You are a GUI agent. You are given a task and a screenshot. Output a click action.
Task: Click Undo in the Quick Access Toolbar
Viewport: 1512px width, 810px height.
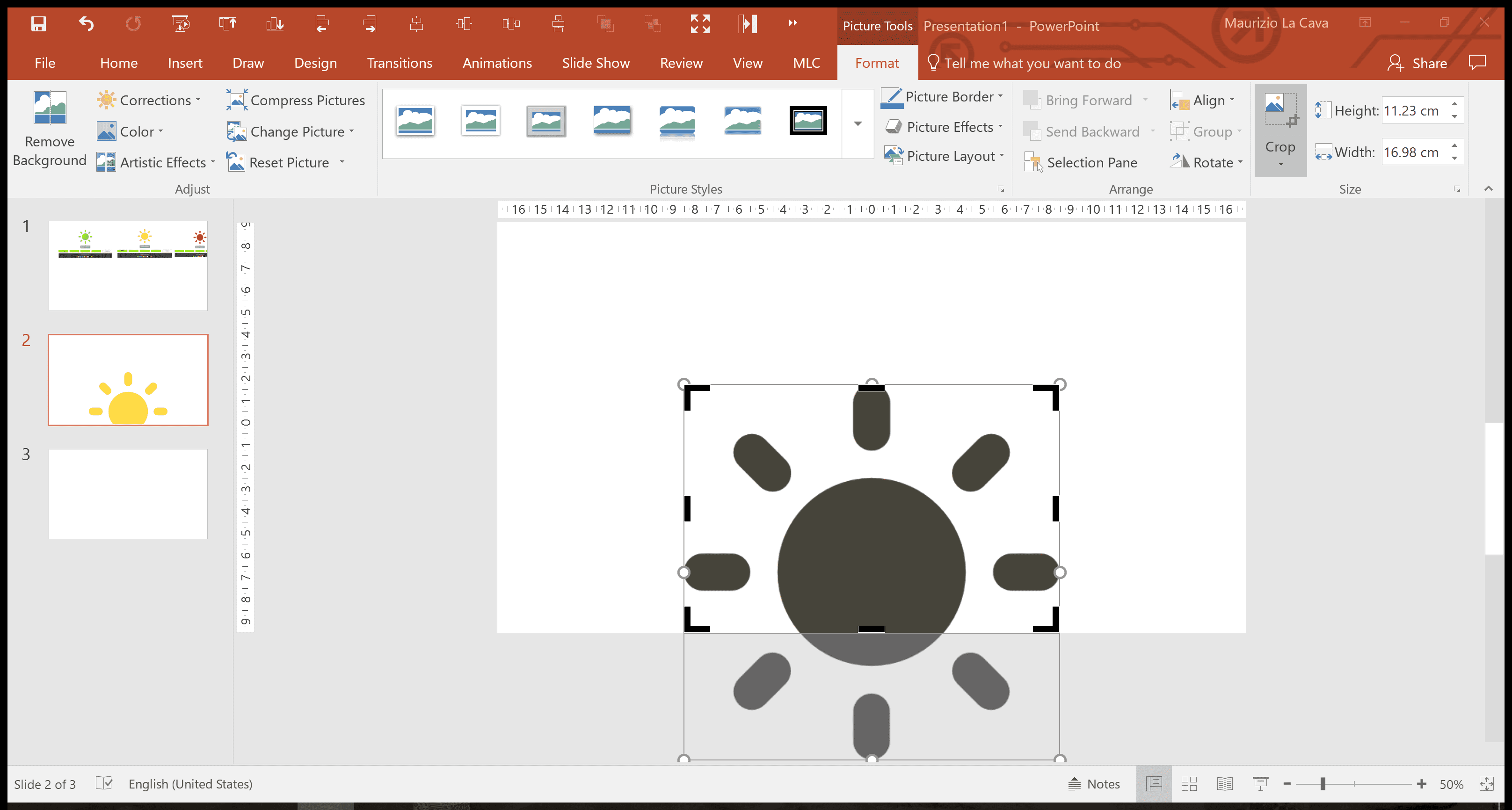pyautogui.click(x=85, y=24)
